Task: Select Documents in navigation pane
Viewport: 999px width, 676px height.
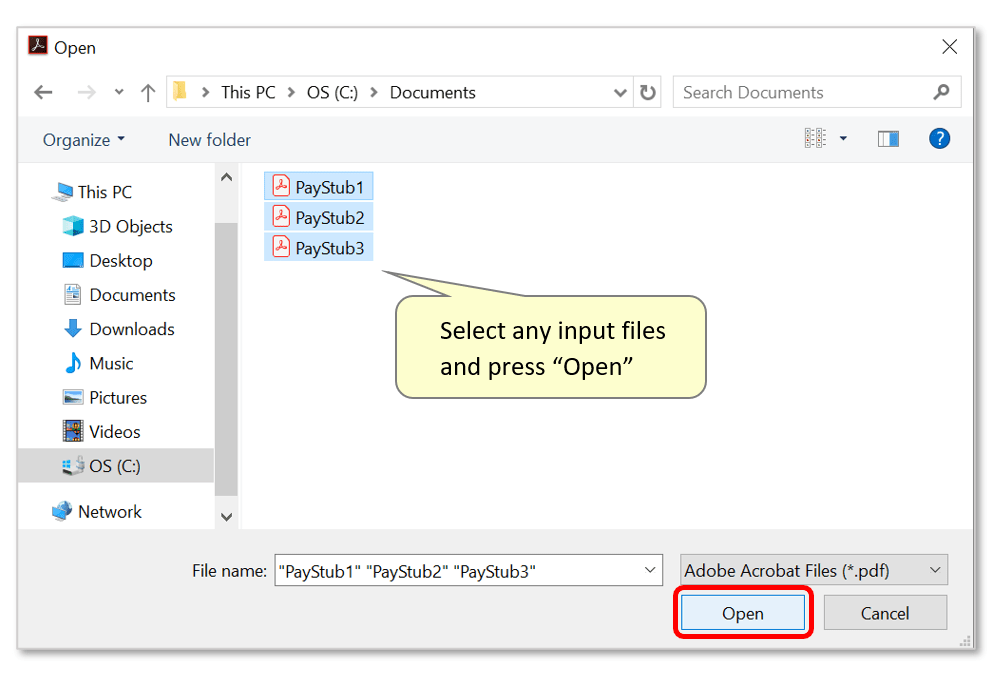Action: pyautogui.click(x=119, y=295)
